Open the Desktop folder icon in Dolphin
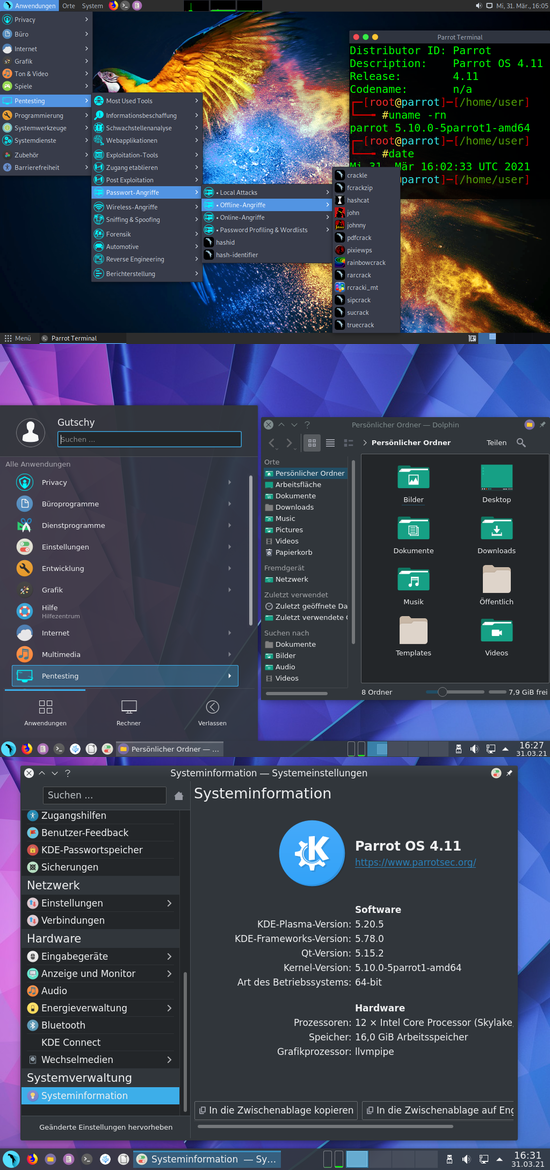This screenshot has height=1170, width=550. pos(496,478)
